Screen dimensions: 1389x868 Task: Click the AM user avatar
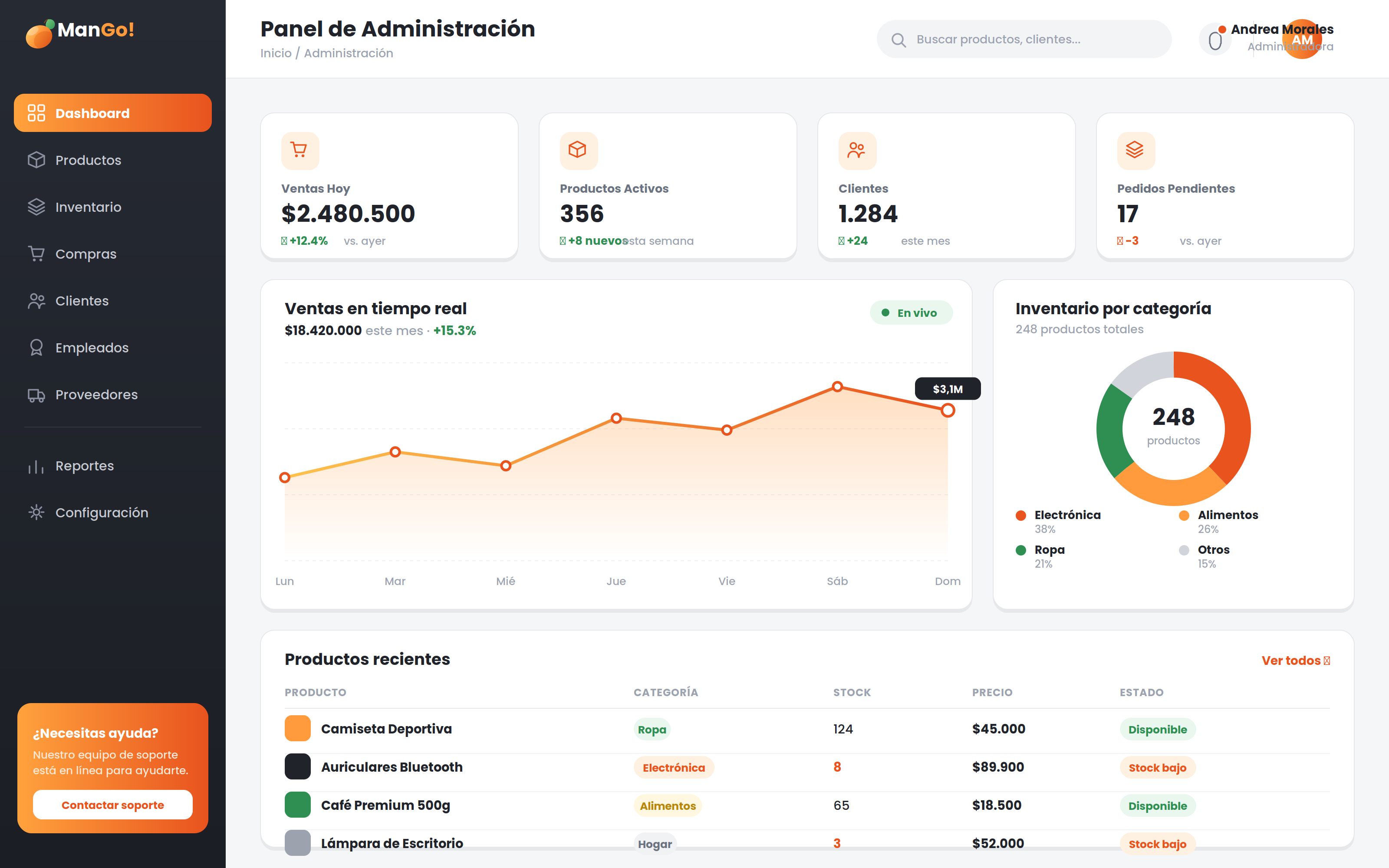point(1302,39)
